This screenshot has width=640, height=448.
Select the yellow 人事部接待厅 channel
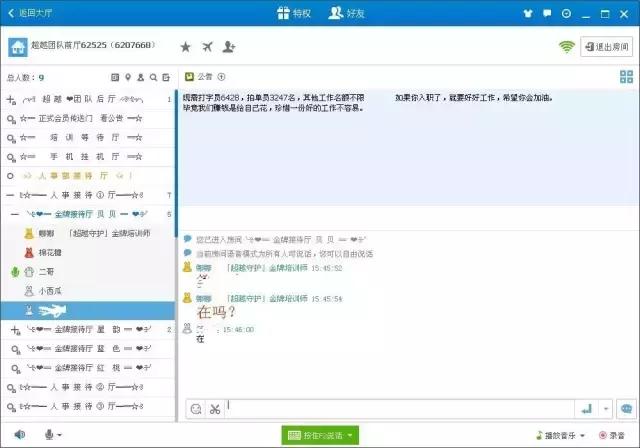pos(87,176)
